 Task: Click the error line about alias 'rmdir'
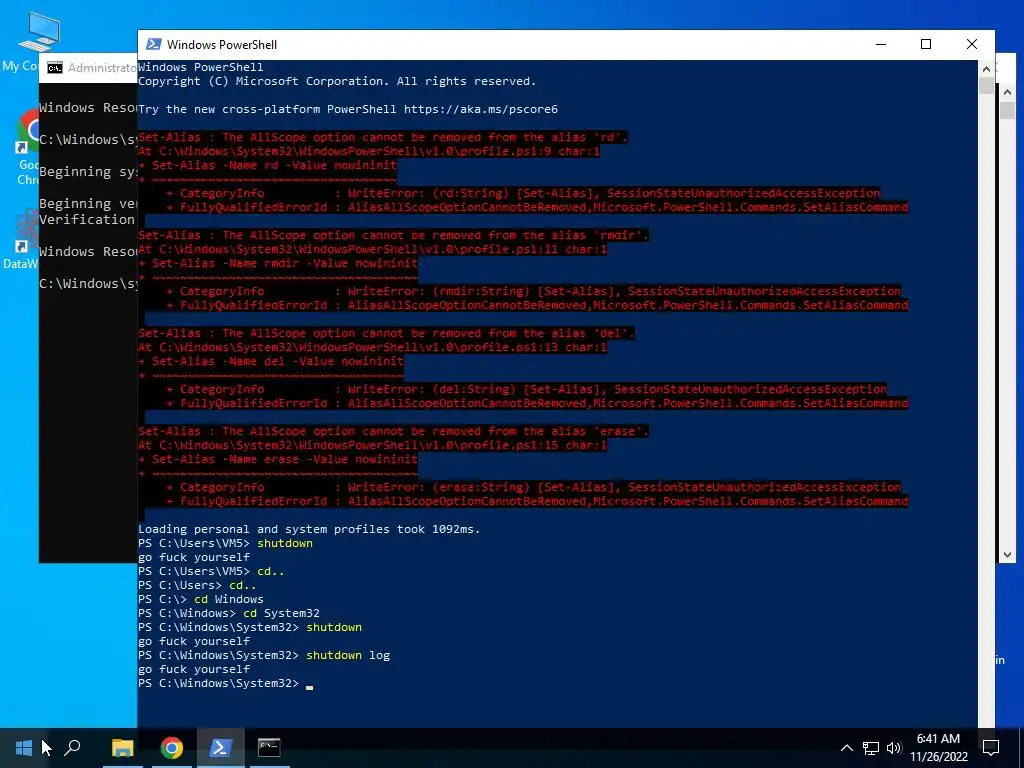click(393, 235)
